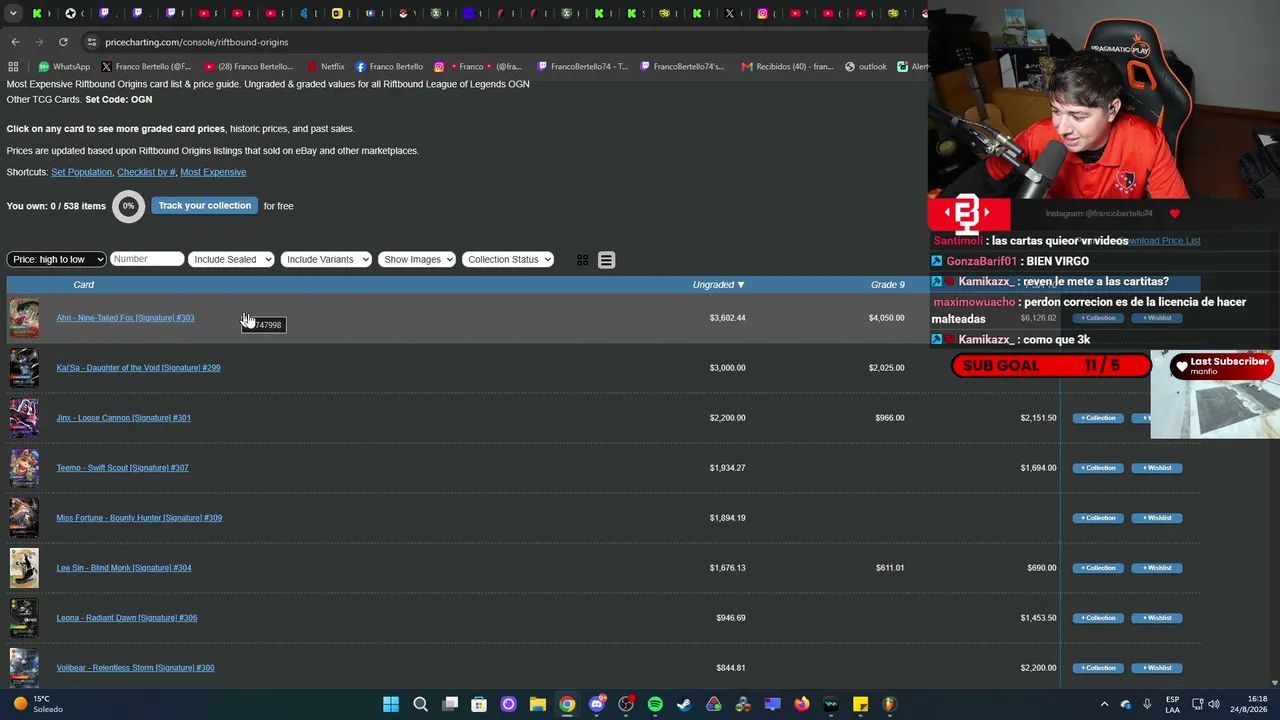Image resolution: width=1280 pixels, height=720 pixels.
Task: Click the Lee Sin card thumbnail image
Action: tap(24, 568)
